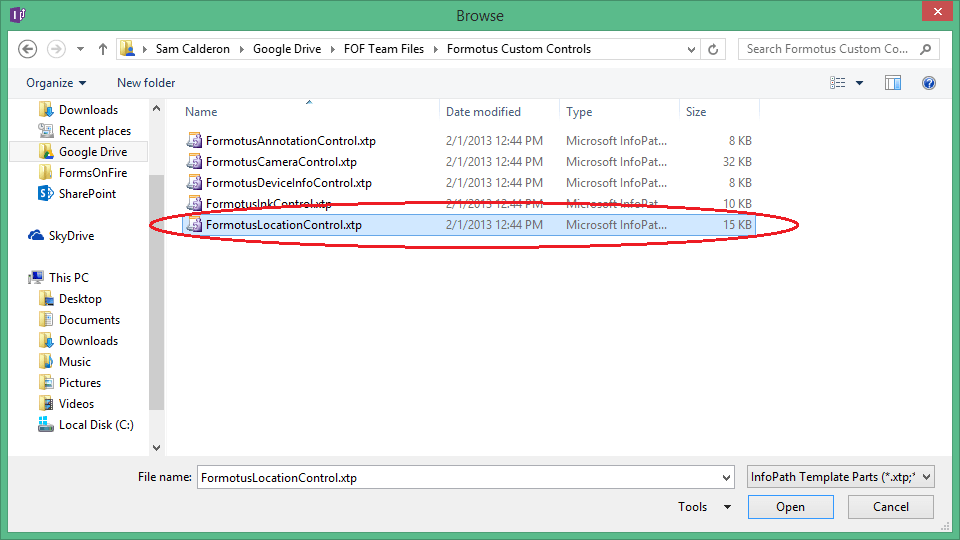
Task: Click the Cancel button
Action: point(891,507)
